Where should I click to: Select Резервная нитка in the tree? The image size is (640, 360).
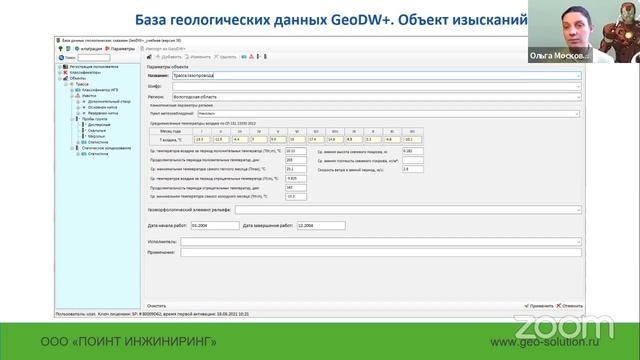tap(103, 113)
